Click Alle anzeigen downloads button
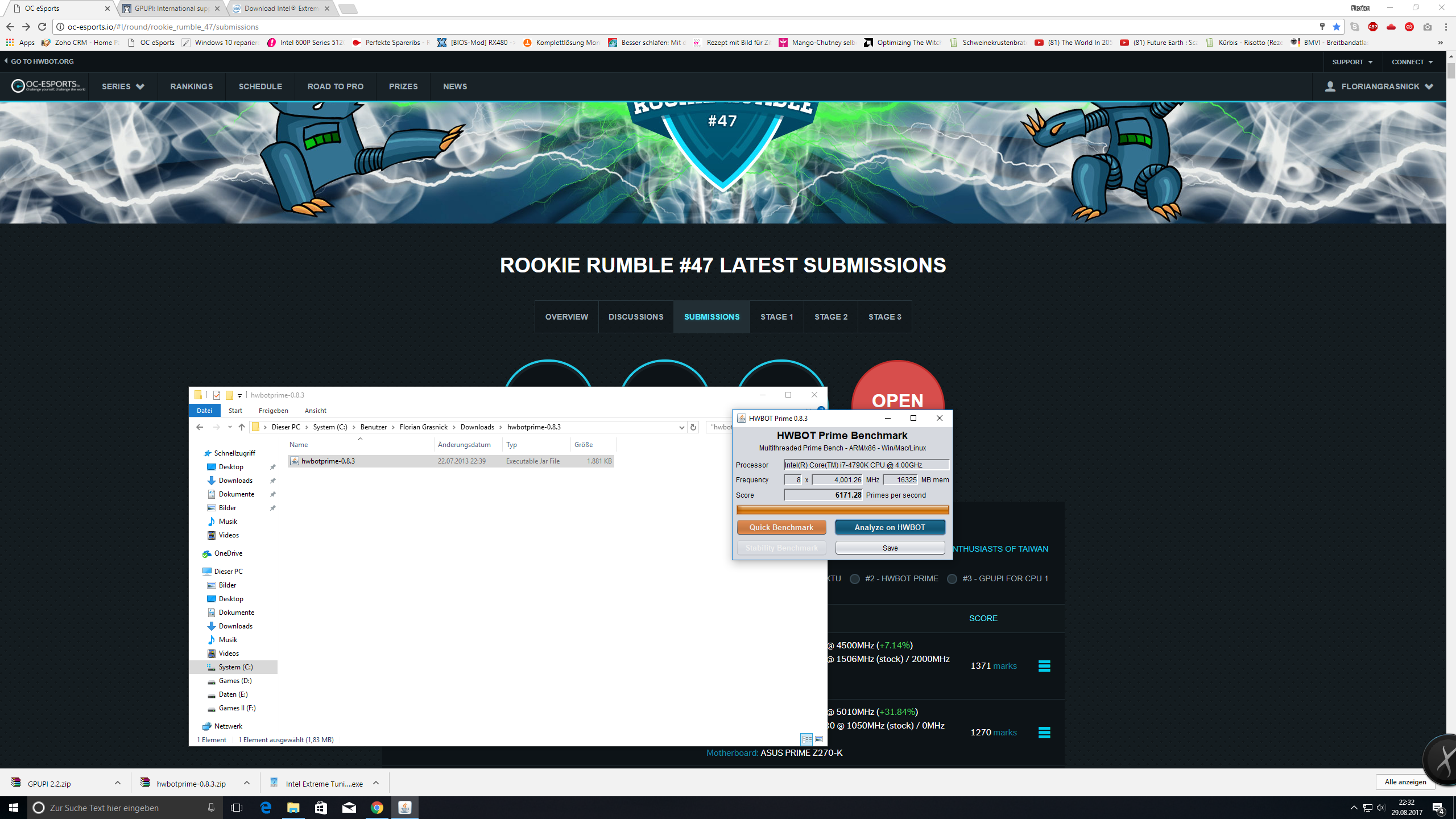Viewport: 1456px width, 819px height. (x=1405, y=782)
